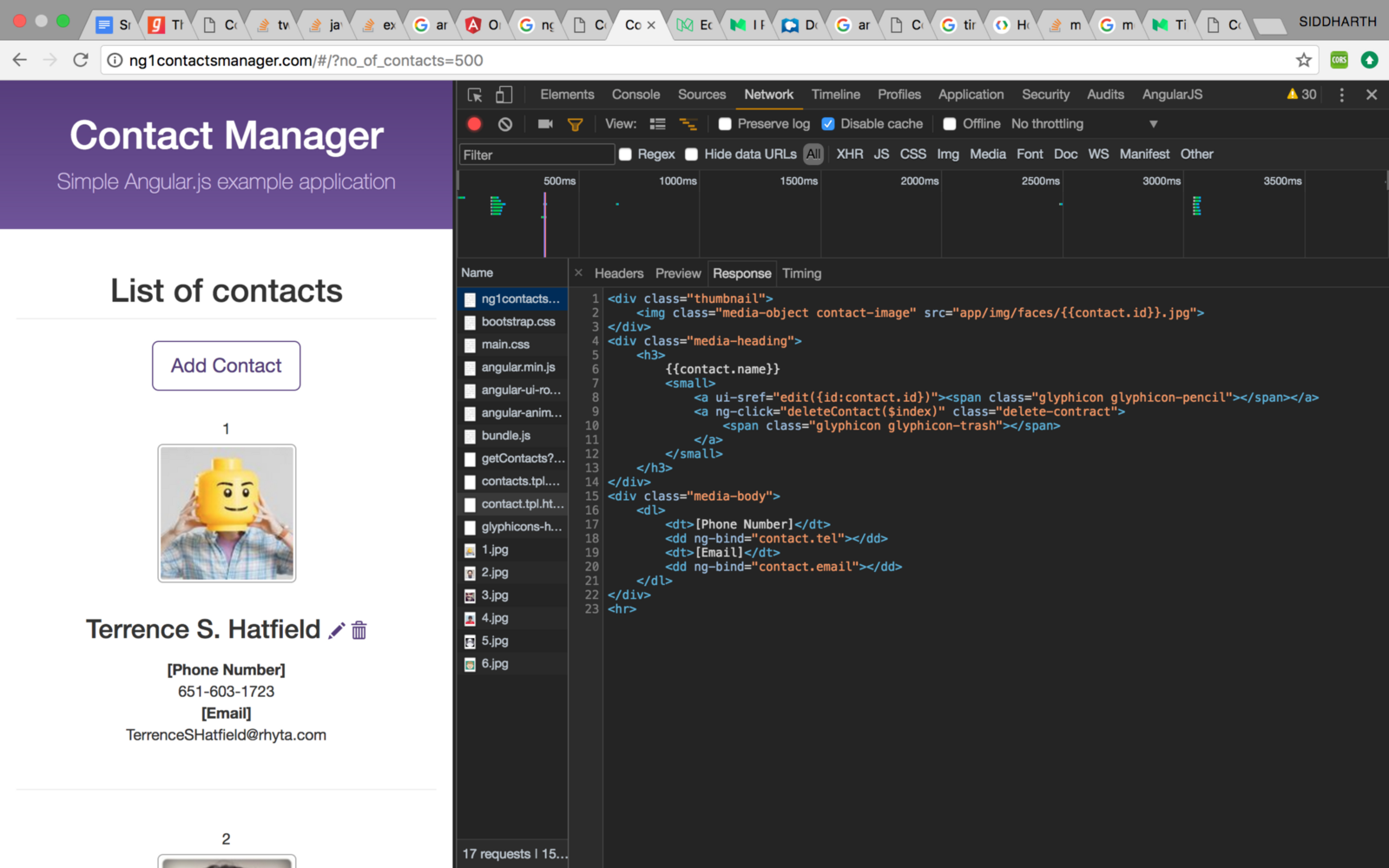Filter requests by XHR type
This screenshot has width=1389, height=868.
tap(849, 154)
